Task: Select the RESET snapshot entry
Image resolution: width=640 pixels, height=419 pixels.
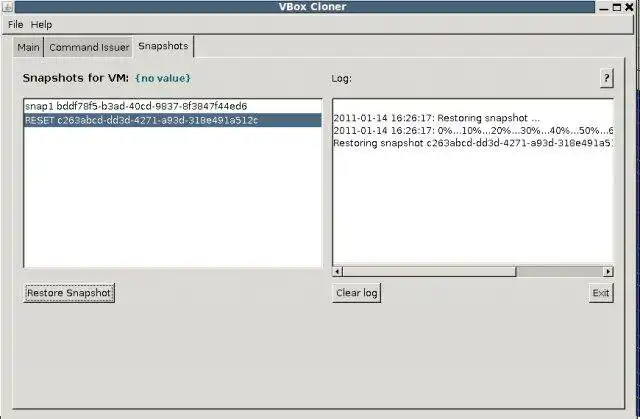Action: coord(173,120)
